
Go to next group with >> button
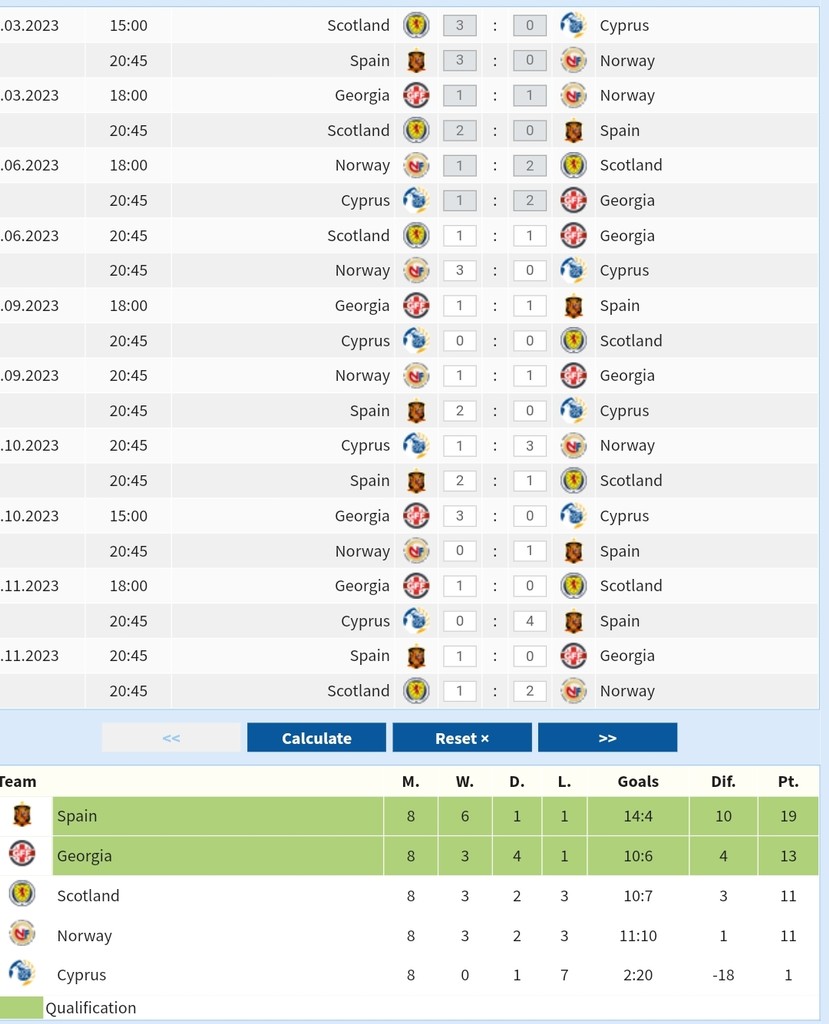tap(607, 738)
